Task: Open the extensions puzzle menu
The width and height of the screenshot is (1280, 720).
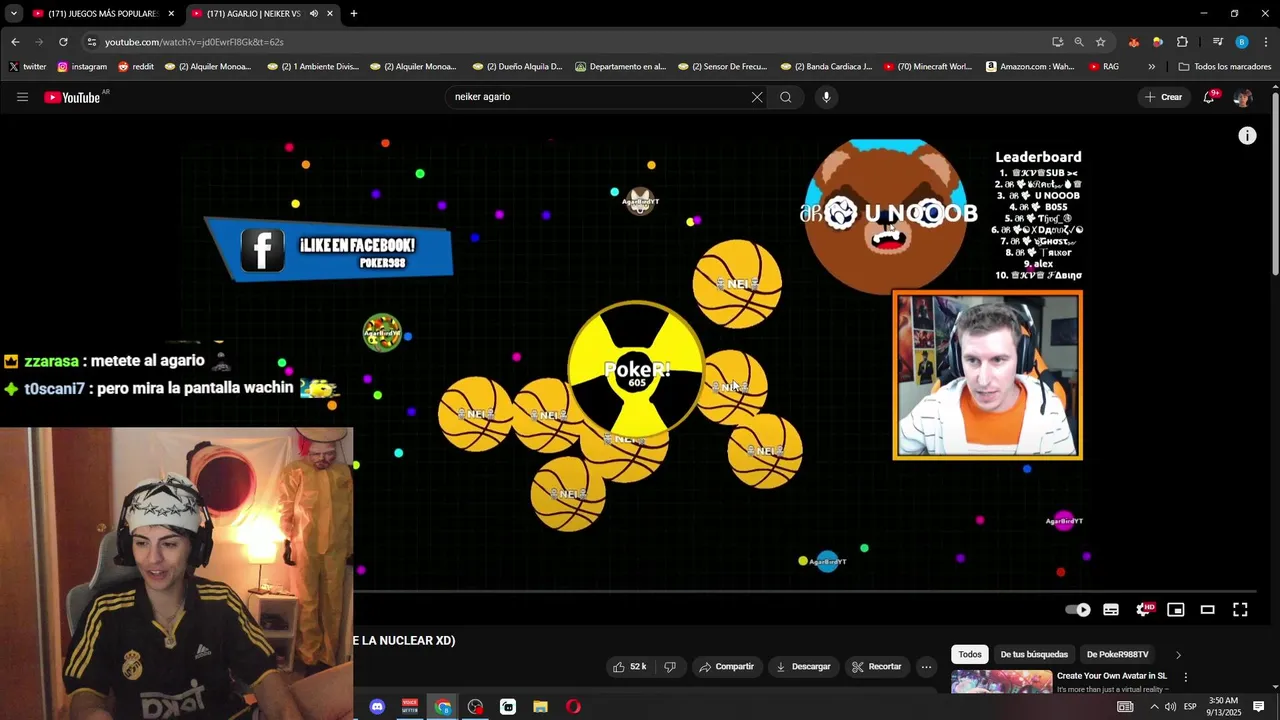Action: click(1182, 42)
